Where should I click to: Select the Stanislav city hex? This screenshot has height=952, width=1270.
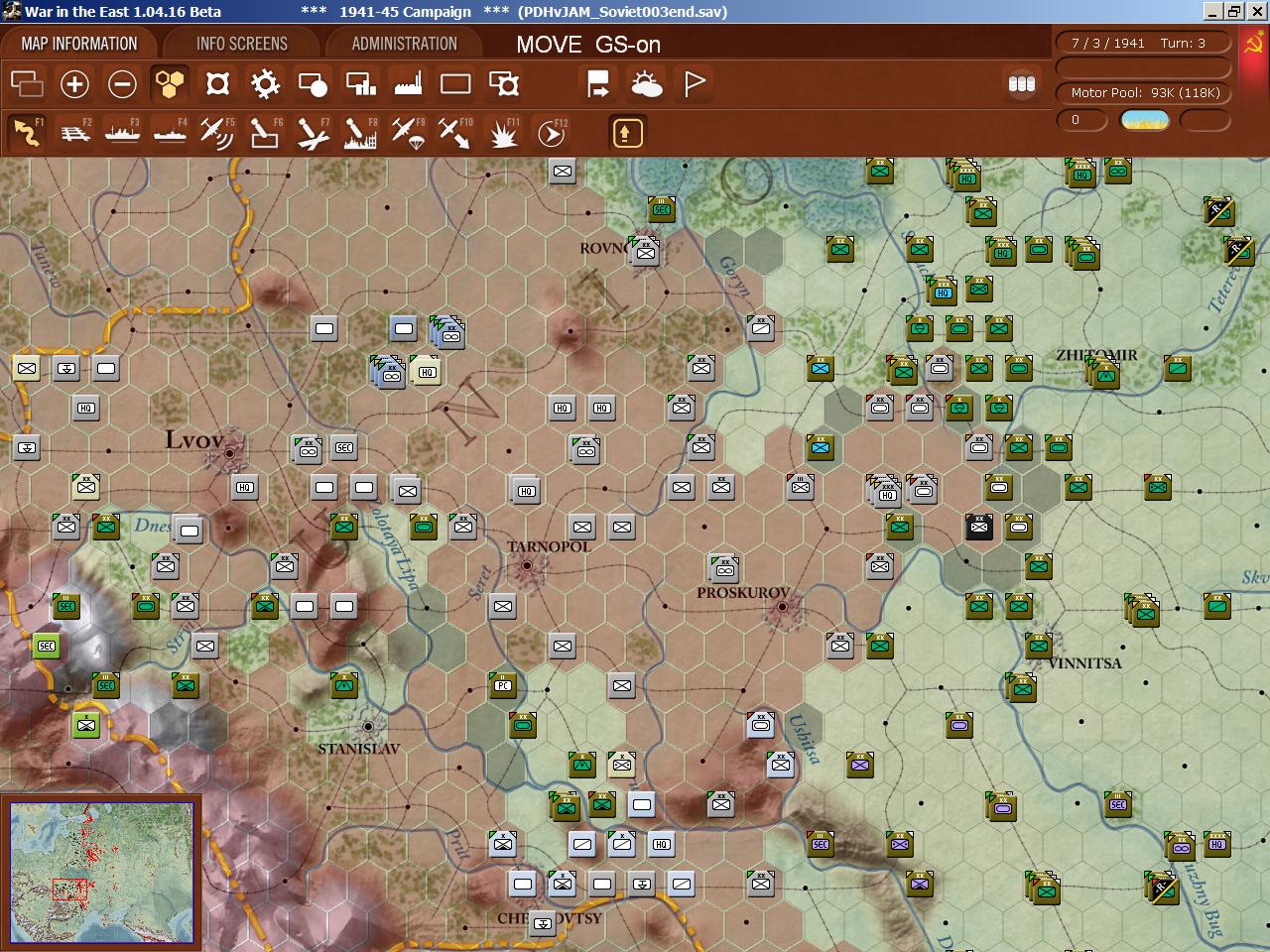[x=368, y=726]
